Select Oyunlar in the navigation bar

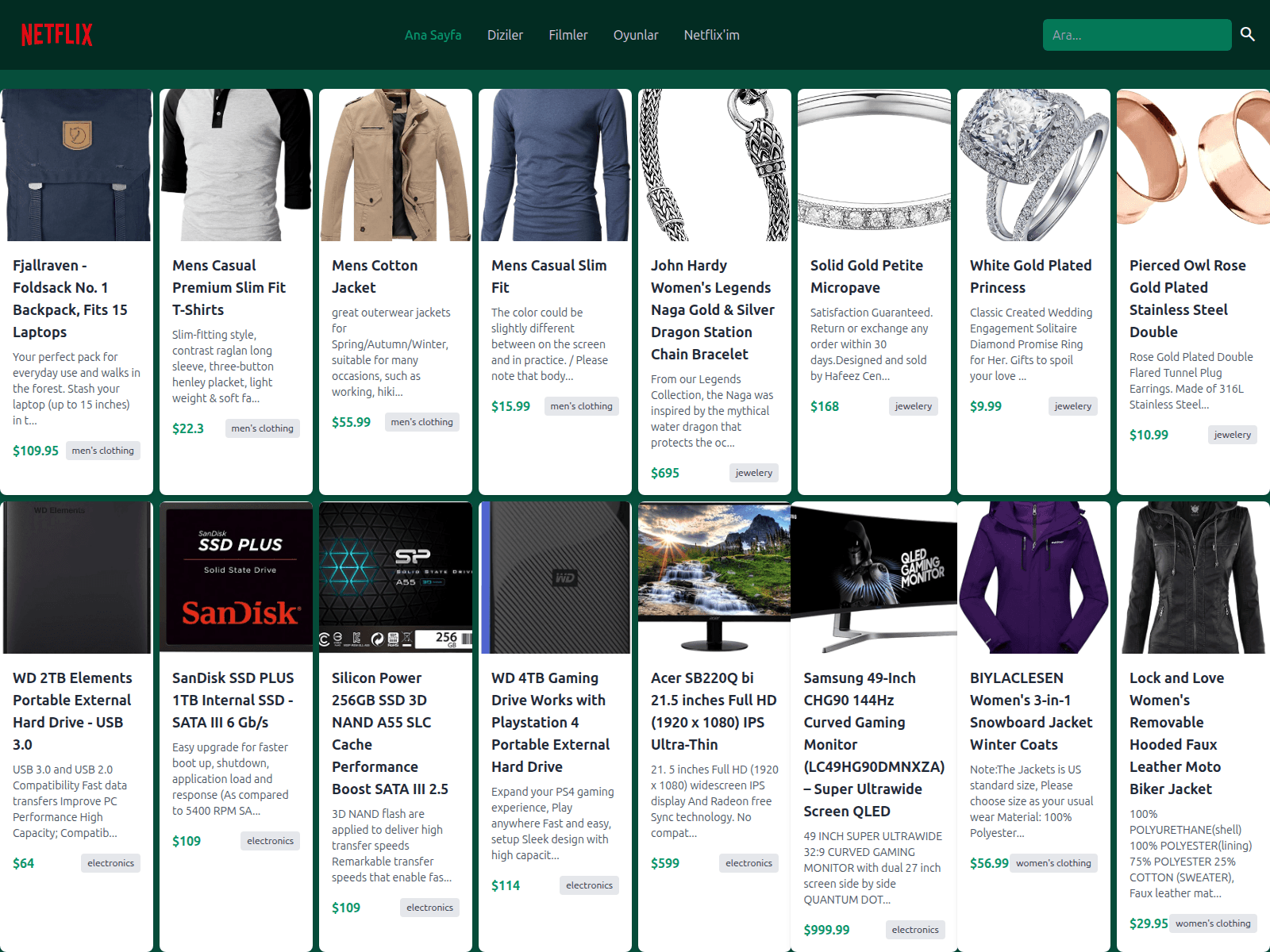pos(635,35)
